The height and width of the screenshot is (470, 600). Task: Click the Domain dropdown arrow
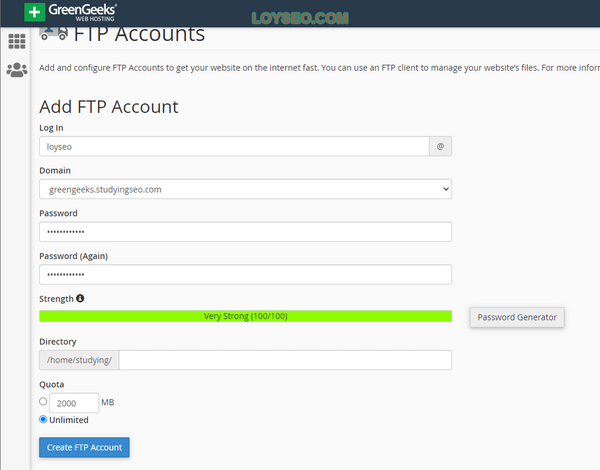444,189
